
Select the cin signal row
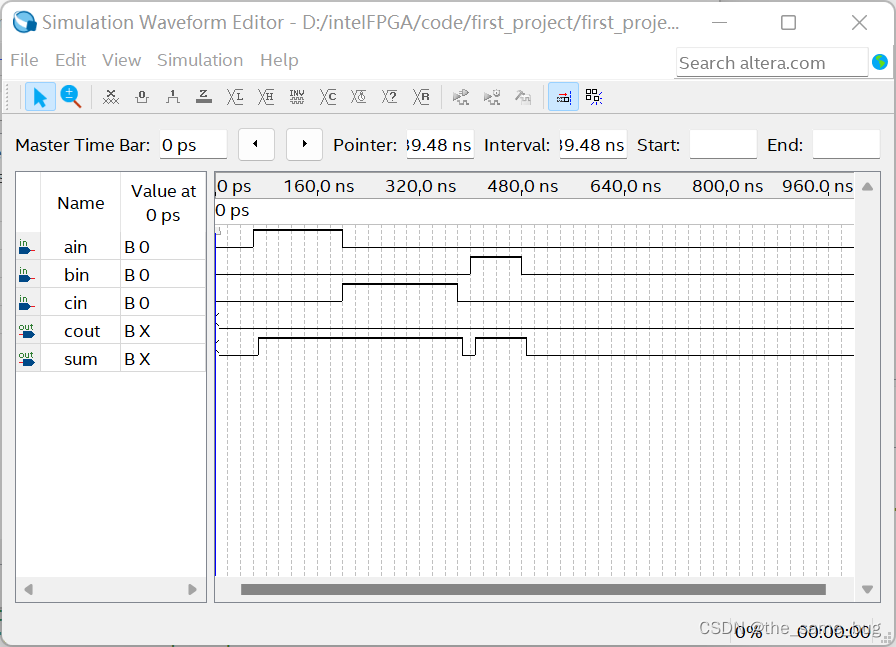[x=111, y=303]
